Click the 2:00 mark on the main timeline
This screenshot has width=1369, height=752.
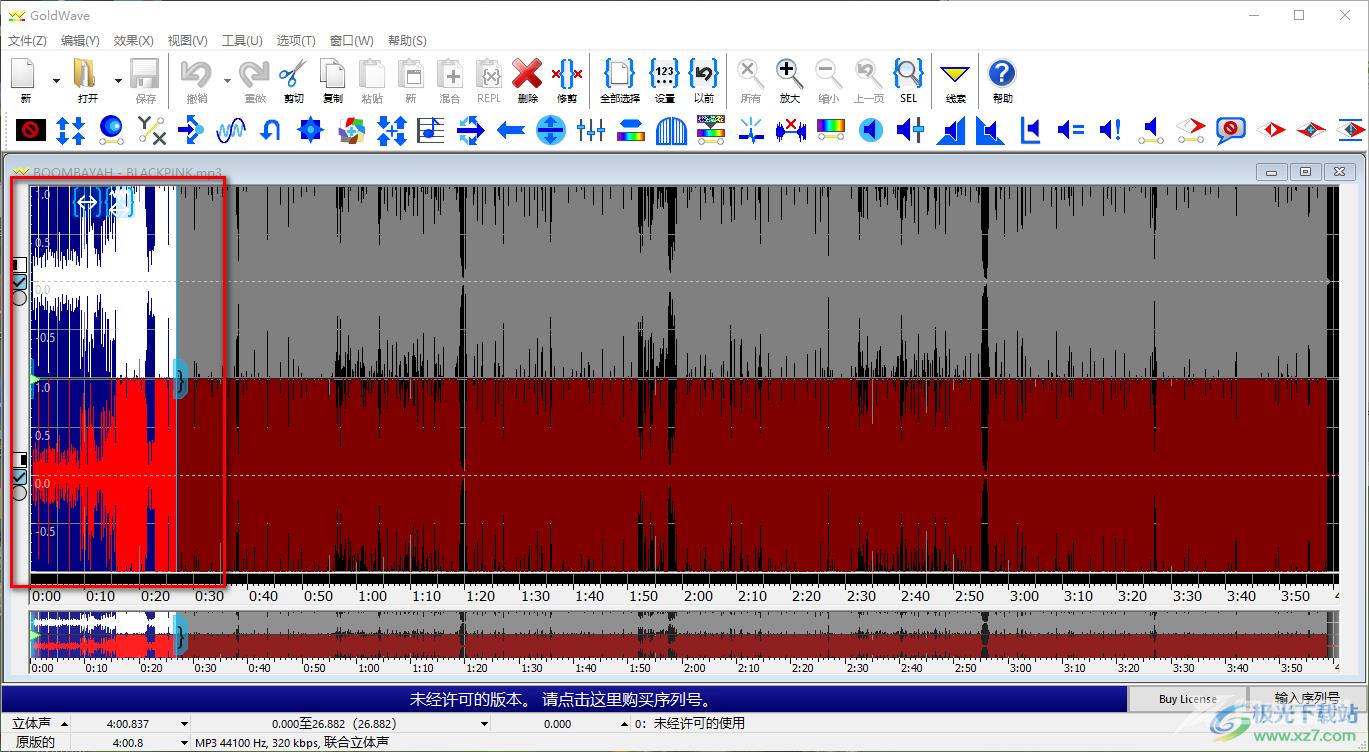click(698, 596)
